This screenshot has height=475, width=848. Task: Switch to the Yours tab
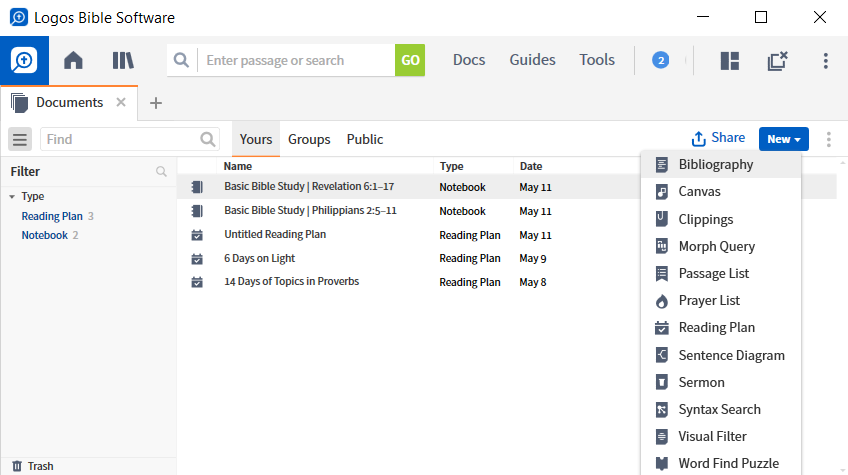(256, 139)
